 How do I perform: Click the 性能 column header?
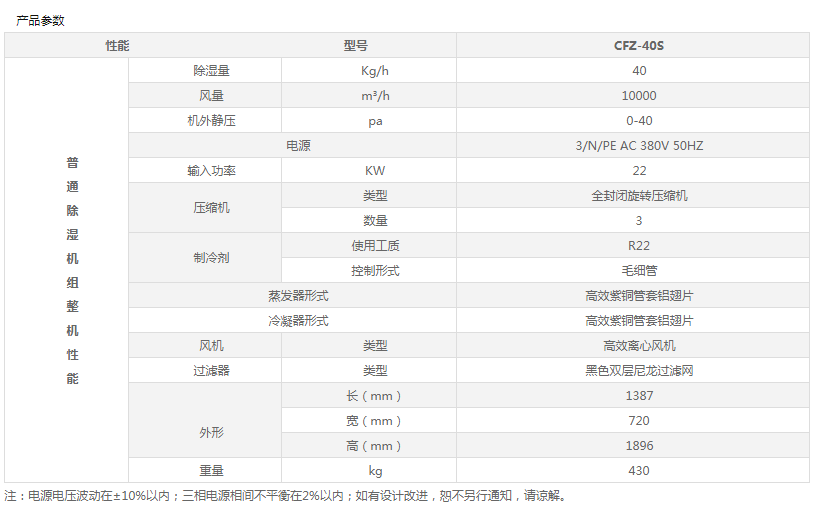point(118,46)
